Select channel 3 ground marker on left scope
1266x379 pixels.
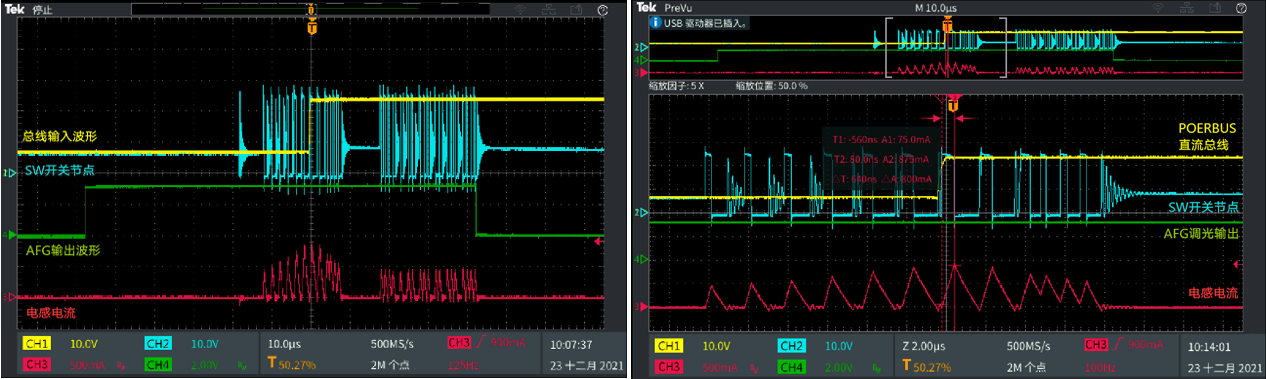11,298
